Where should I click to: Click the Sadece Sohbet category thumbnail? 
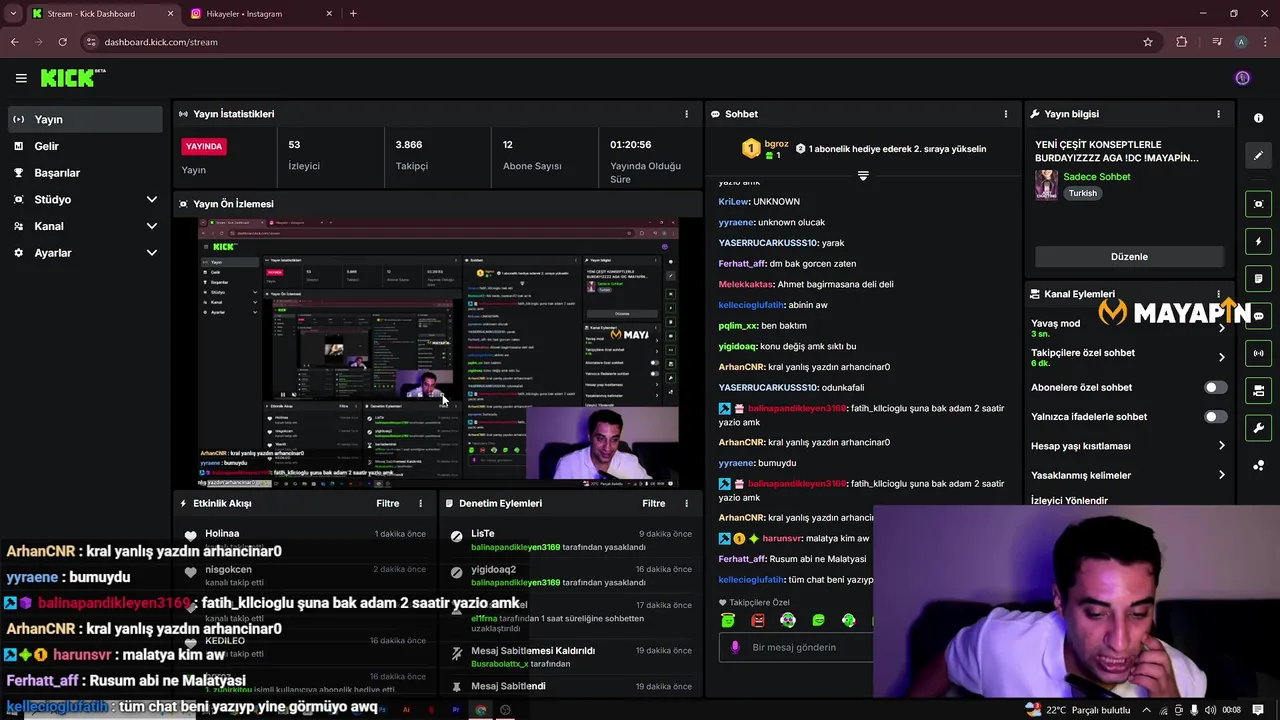point(1046,185)
